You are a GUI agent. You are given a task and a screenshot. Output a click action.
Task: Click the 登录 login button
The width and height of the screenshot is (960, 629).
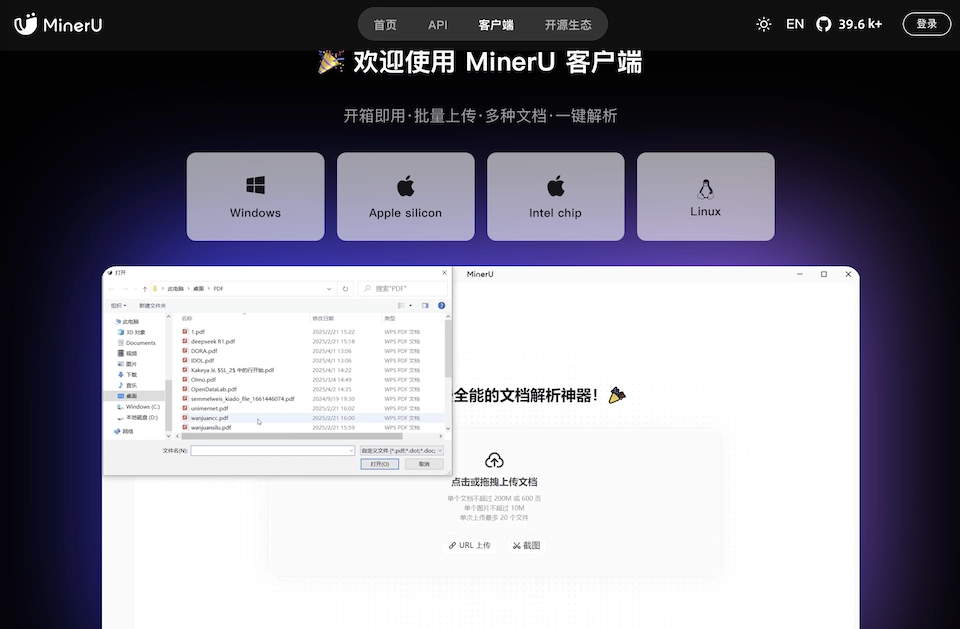tap(926, 24)
